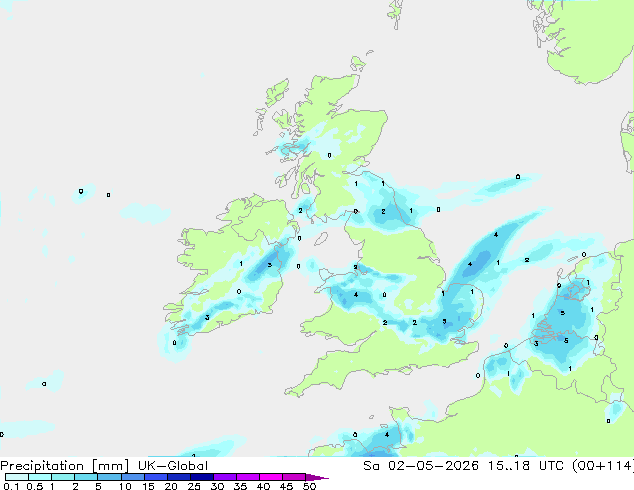Click the '30' legend scale label
The width and height of the screenshot is (634, 490).
(x=217, y=486)
